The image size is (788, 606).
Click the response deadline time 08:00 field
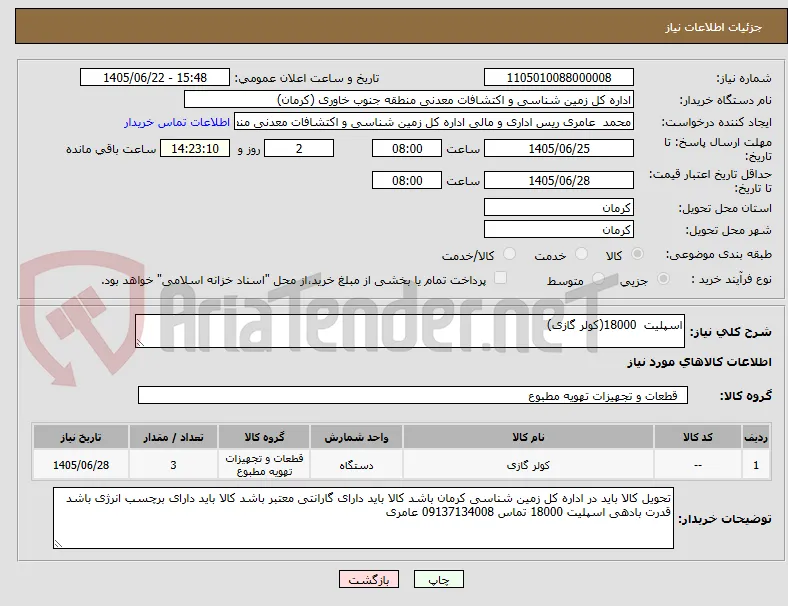coord(407,149)
